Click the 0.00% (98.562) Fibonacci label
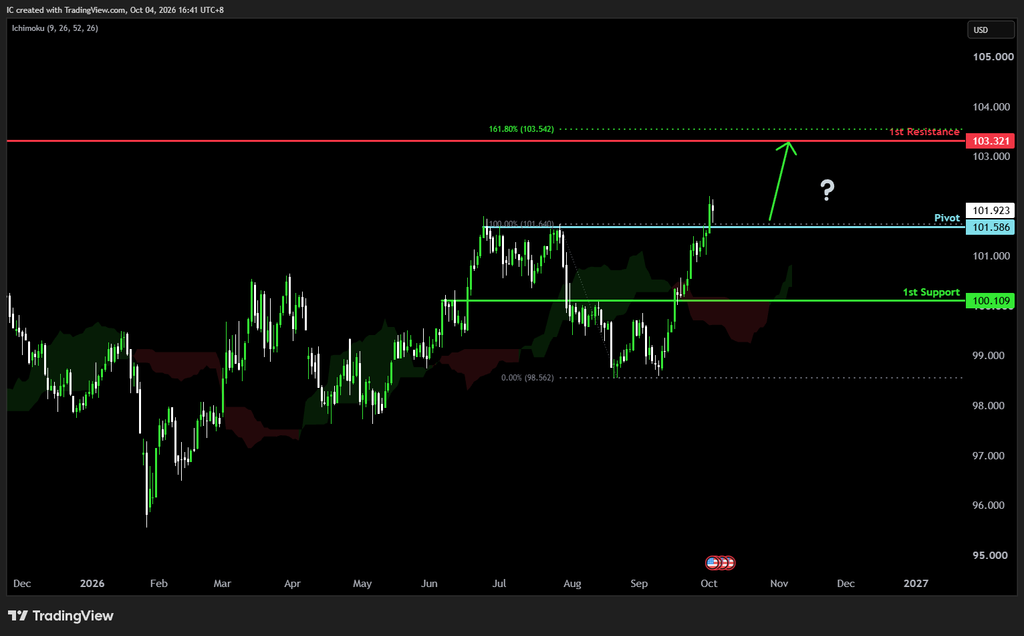1024x636 pixels. click(x=527, y=377)
